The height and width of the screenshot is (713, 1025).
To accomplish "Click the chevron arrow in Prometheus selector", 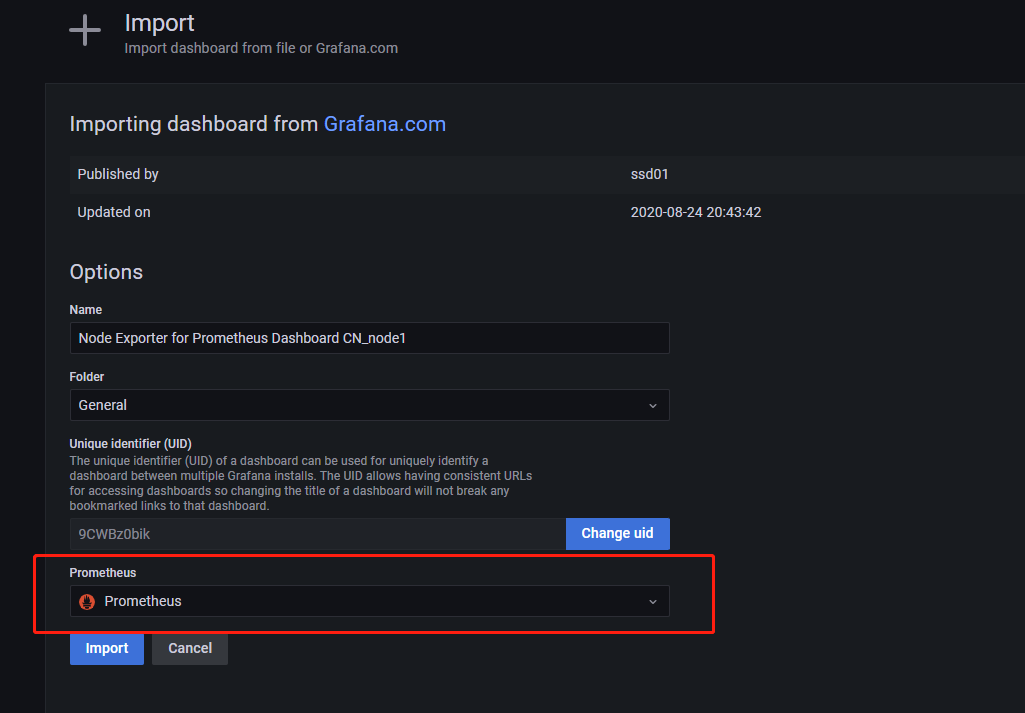I will coord(652,601).
